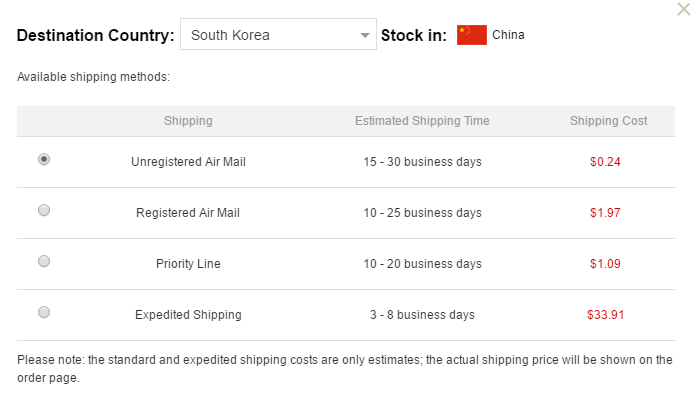This screenshot has height=403, width=692.
Task: Click the $33.91 shipping cost
Action: point(606,315)
